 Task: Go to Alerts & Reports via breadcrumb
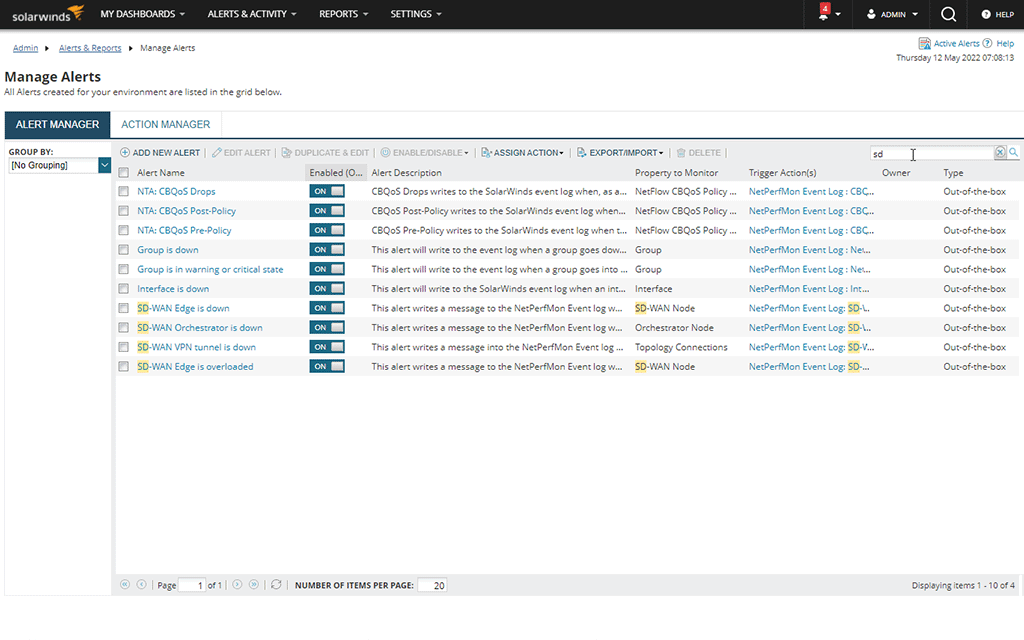[90, 47]
